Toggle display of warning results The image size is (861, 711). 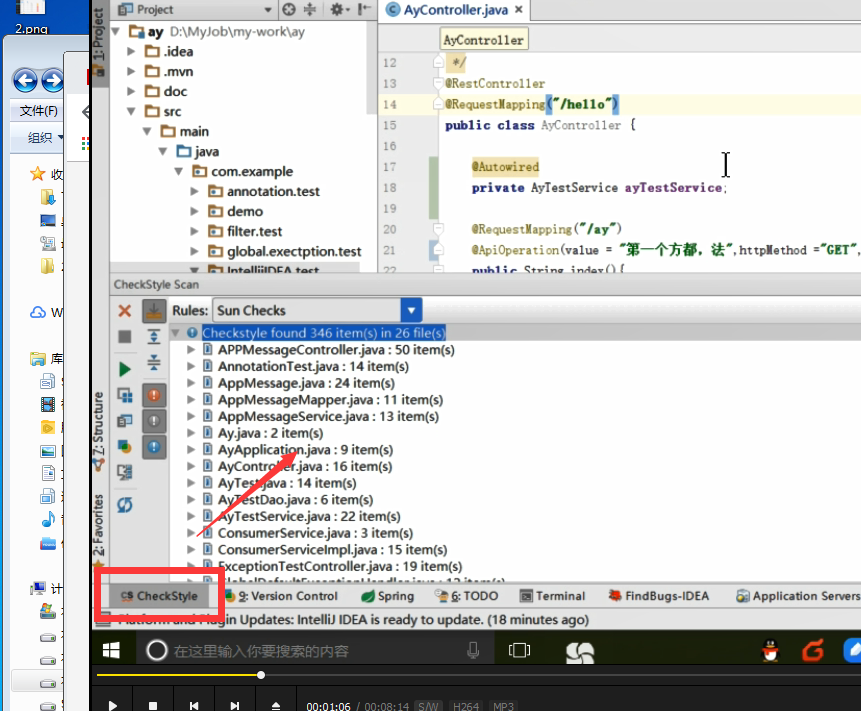154,421
